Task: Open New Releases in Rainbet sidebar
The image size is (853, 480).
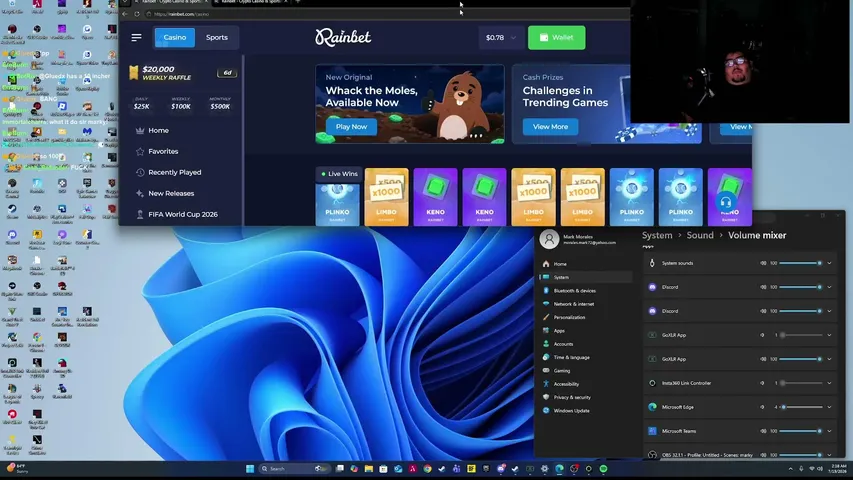Action: 171,193
